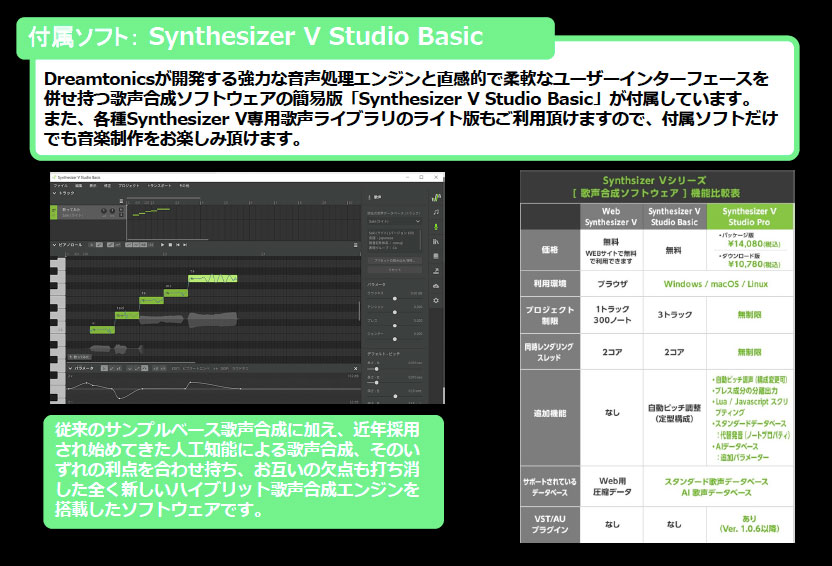Click the '追加機能' row label

pyautogui.click(x=550, y=413)
